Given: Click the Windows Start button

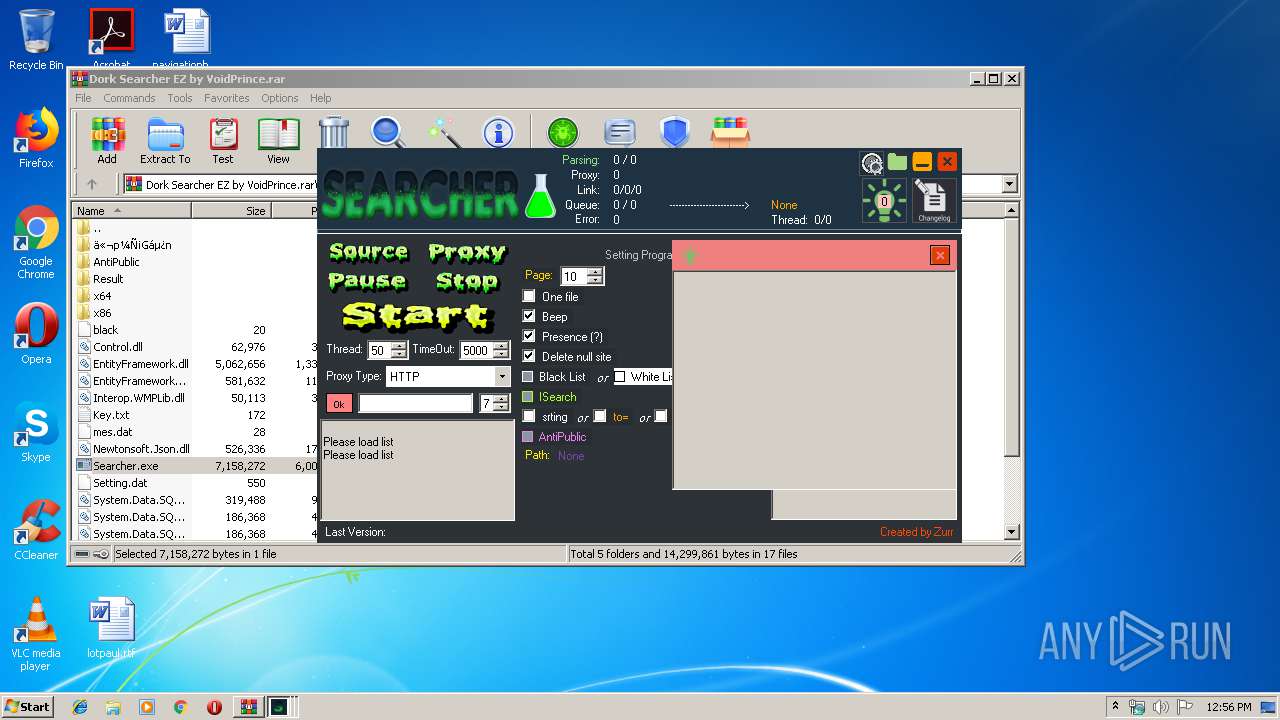Looking at the screenshot, I should point(27,707).
